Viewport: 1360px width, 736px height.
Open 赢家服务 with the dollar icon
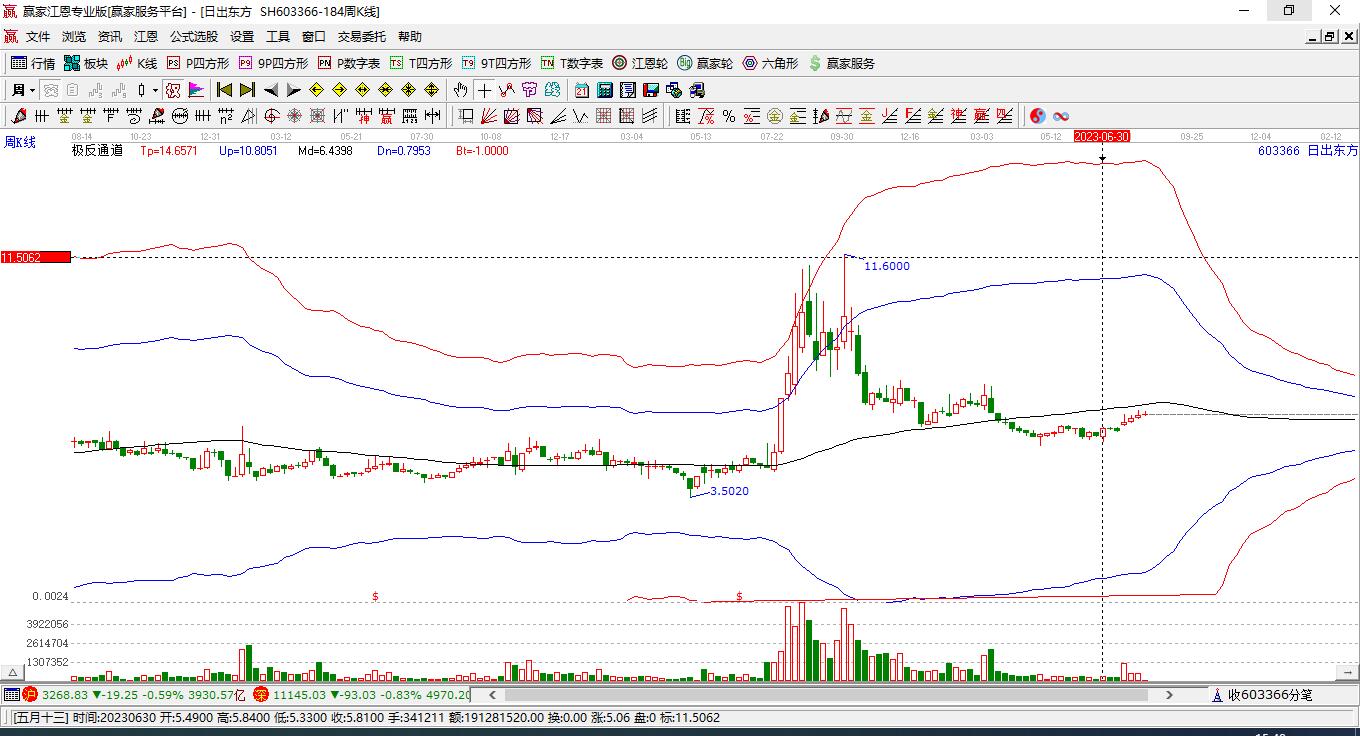tap(841, 63)
